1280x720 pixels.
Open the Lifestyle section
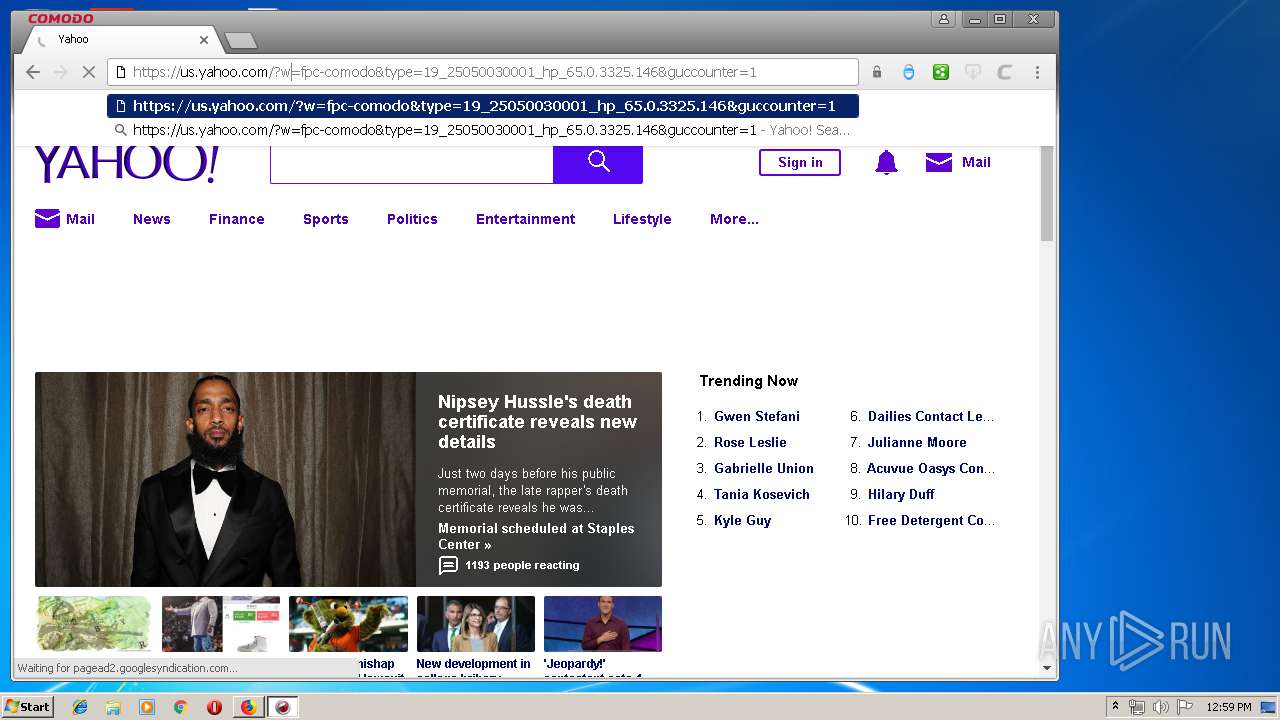tap(642, 219)
